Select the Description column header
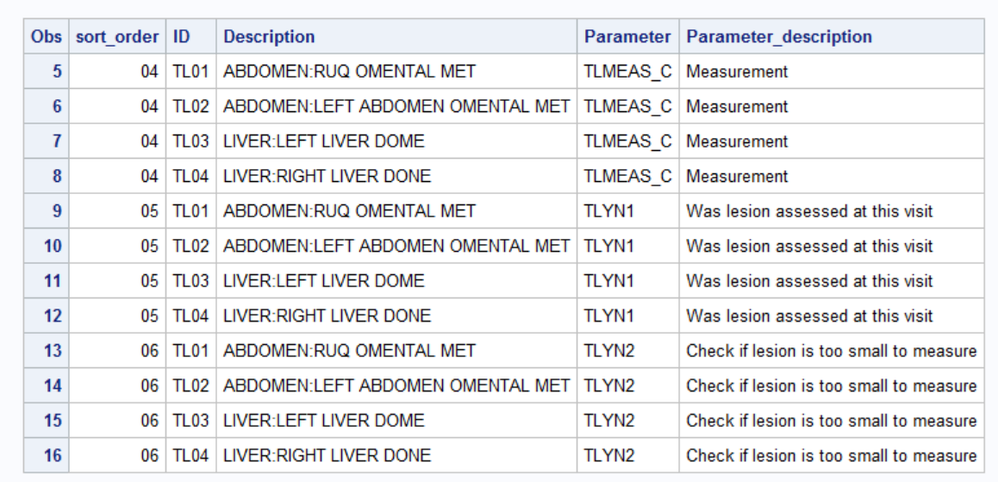 (x=269, y=37)
